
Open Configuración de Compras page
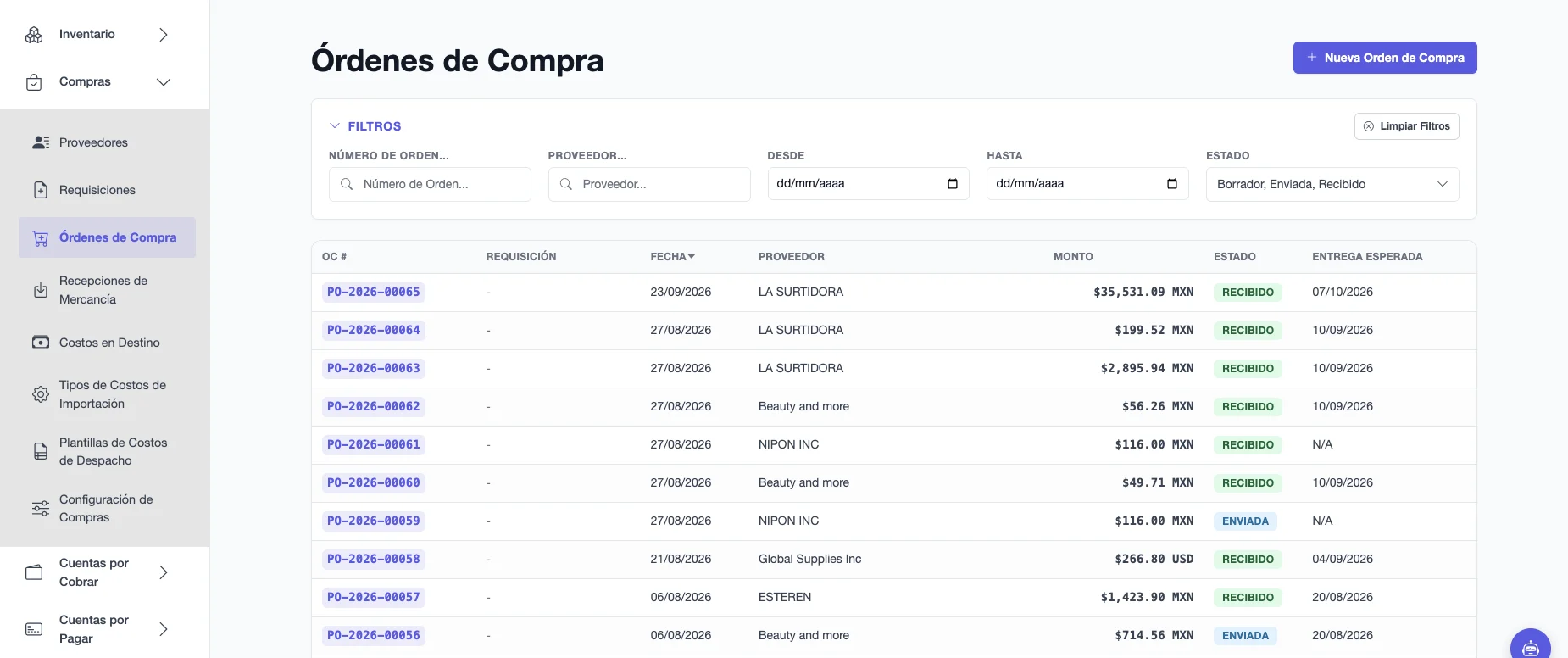tap(108, 509)
